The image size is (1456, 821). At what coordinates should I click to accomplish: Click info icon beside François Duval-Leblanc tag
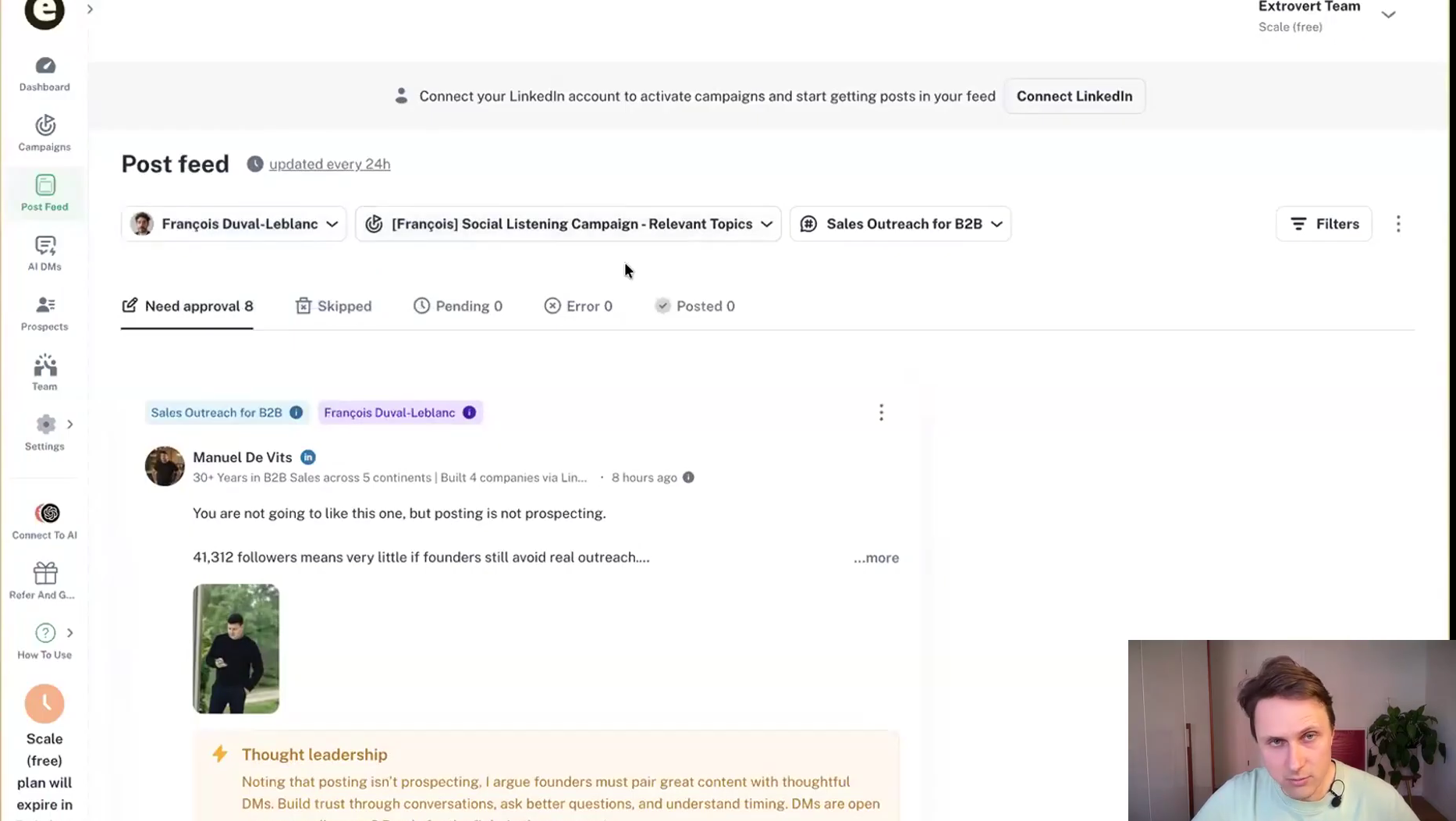(x=469, y=413)
